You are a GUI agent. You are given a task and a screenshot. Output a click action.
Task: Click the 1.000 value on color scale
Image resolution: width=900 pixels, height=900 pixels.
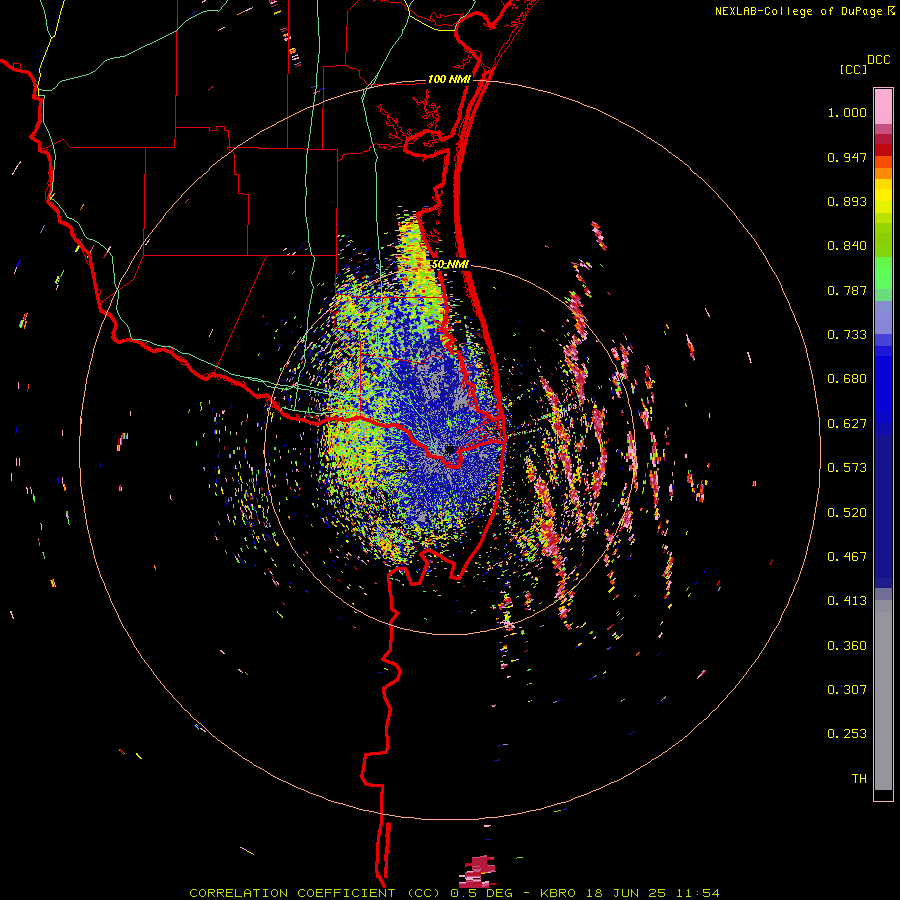tap(847, 112)
